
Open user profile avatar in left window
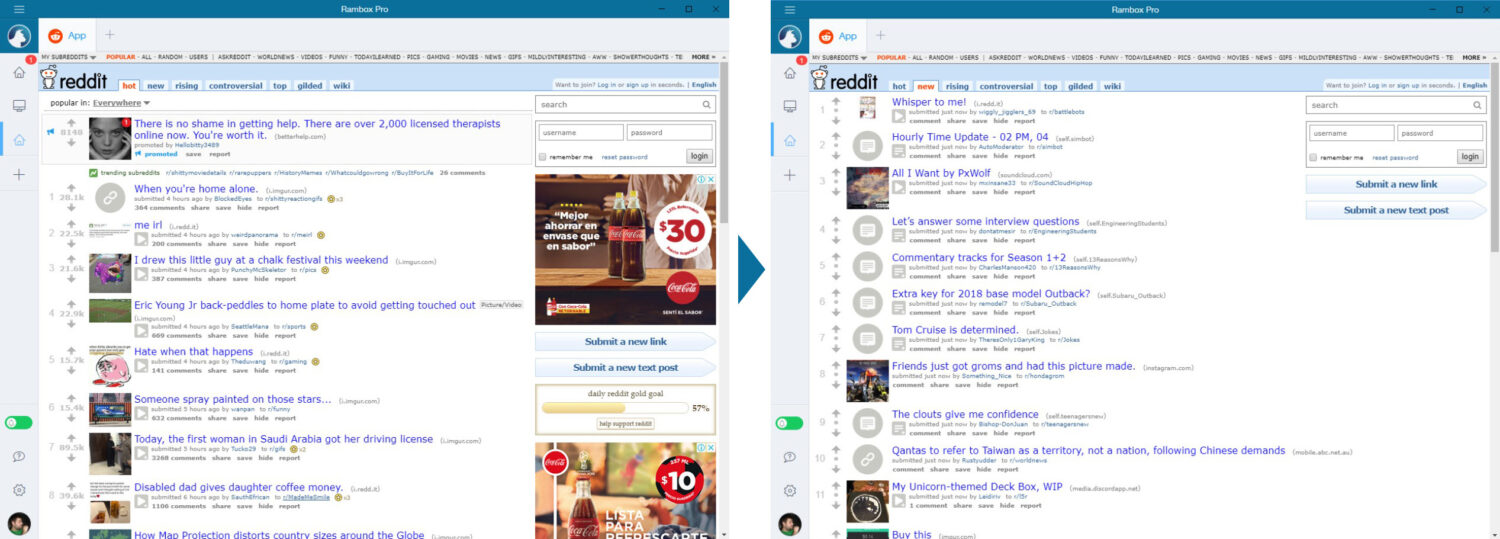point(19,524)
